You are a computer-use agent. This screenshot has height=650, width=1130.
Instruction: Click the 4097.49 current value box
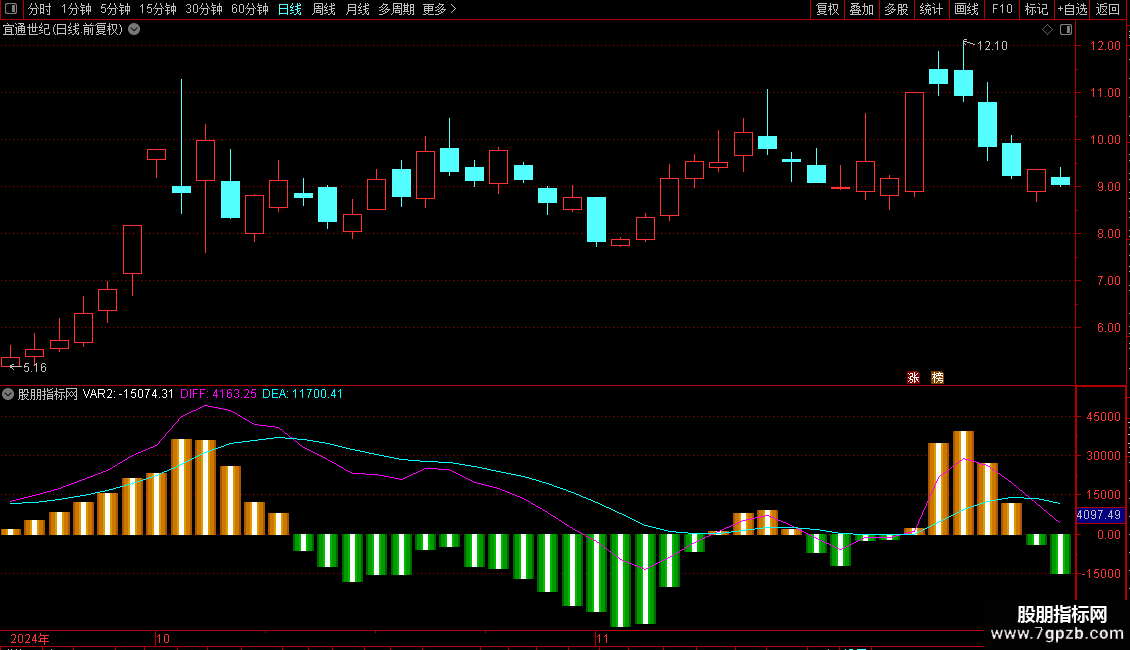point(1099,515)
